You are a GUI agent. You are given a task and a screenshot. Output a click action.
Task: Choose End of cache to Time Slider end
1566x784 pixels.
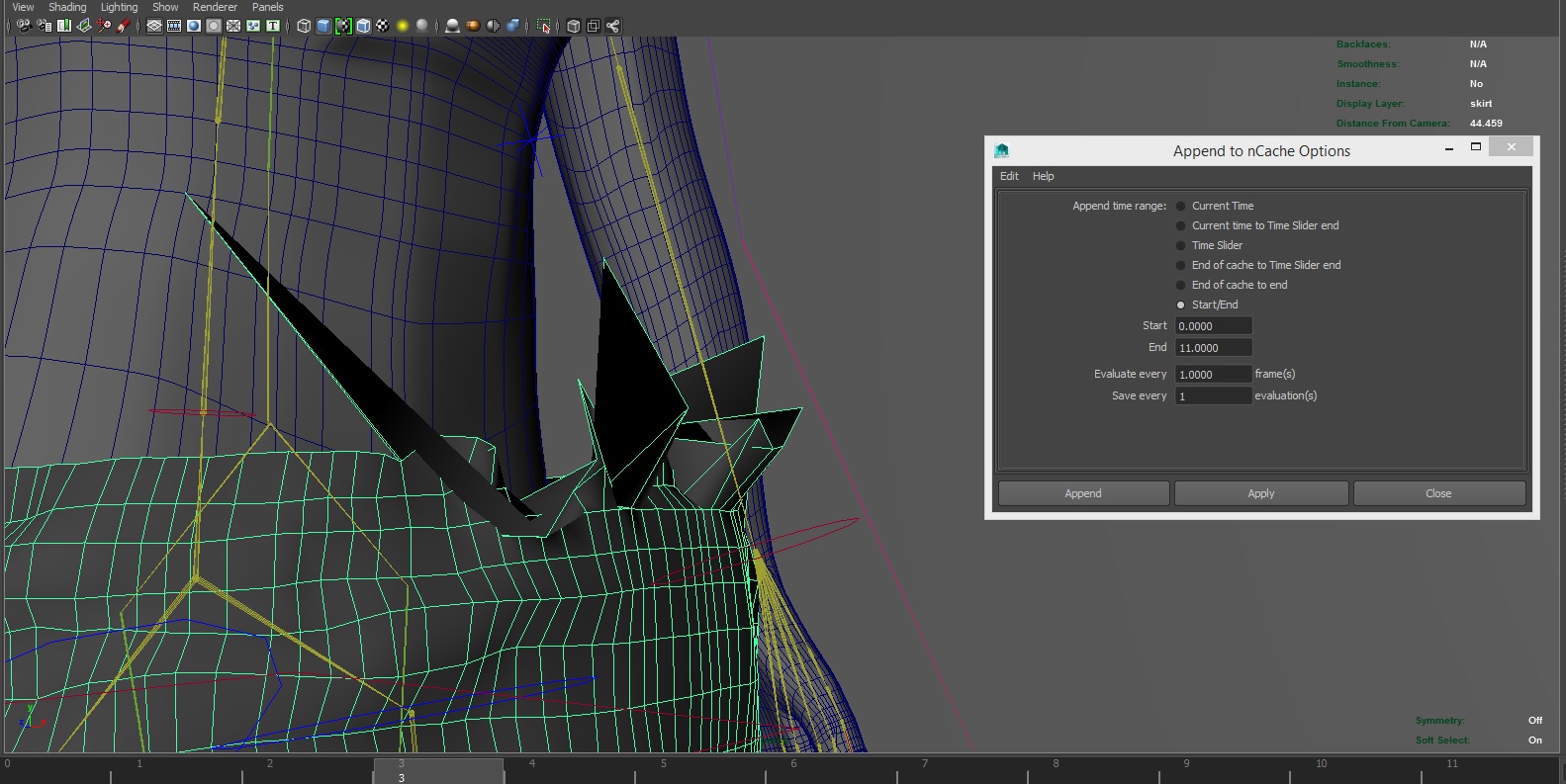(1180, 265)
